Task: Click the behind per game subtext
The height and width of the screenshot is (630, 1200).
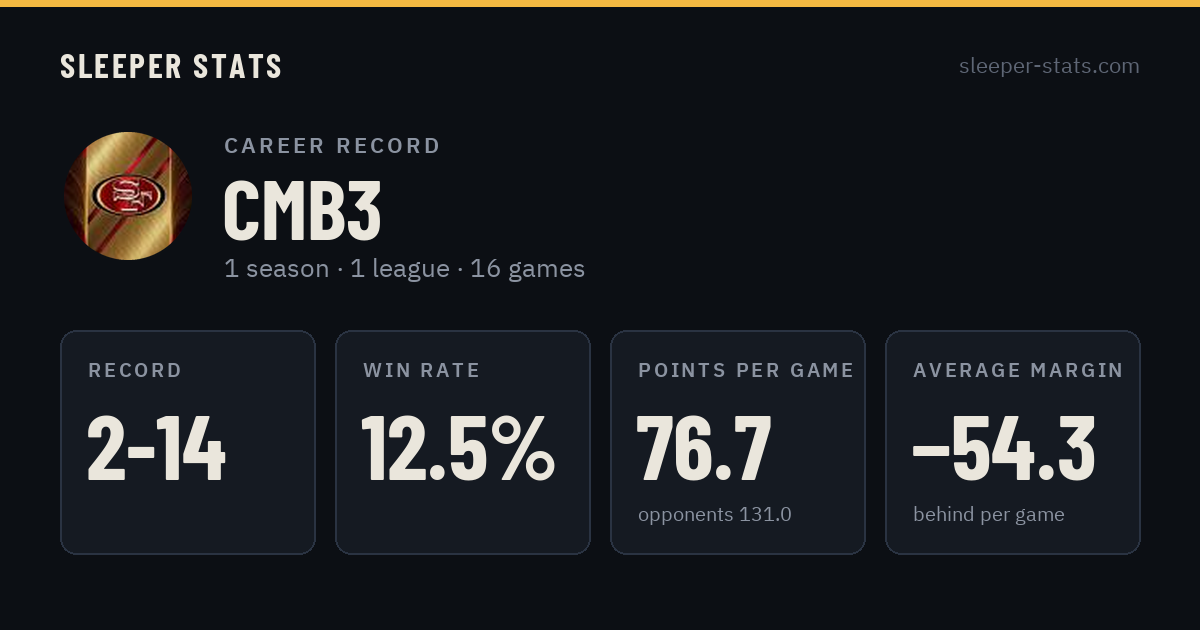Action: pyautogui.click(x=989, y=515)
